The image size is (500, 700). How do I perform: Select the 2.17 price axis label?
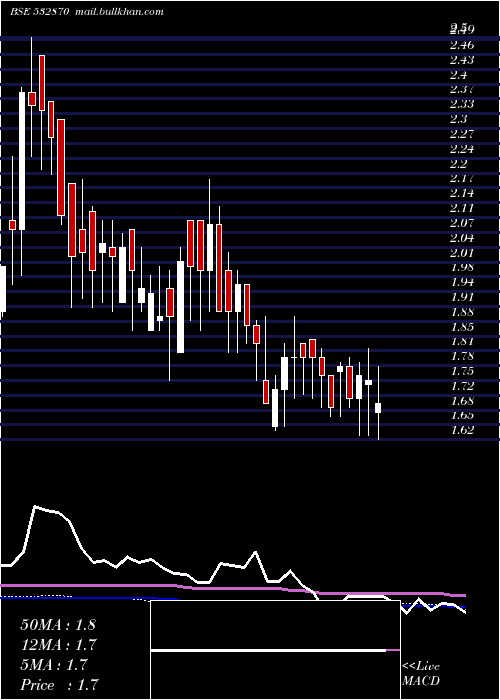tap(462, 179)
